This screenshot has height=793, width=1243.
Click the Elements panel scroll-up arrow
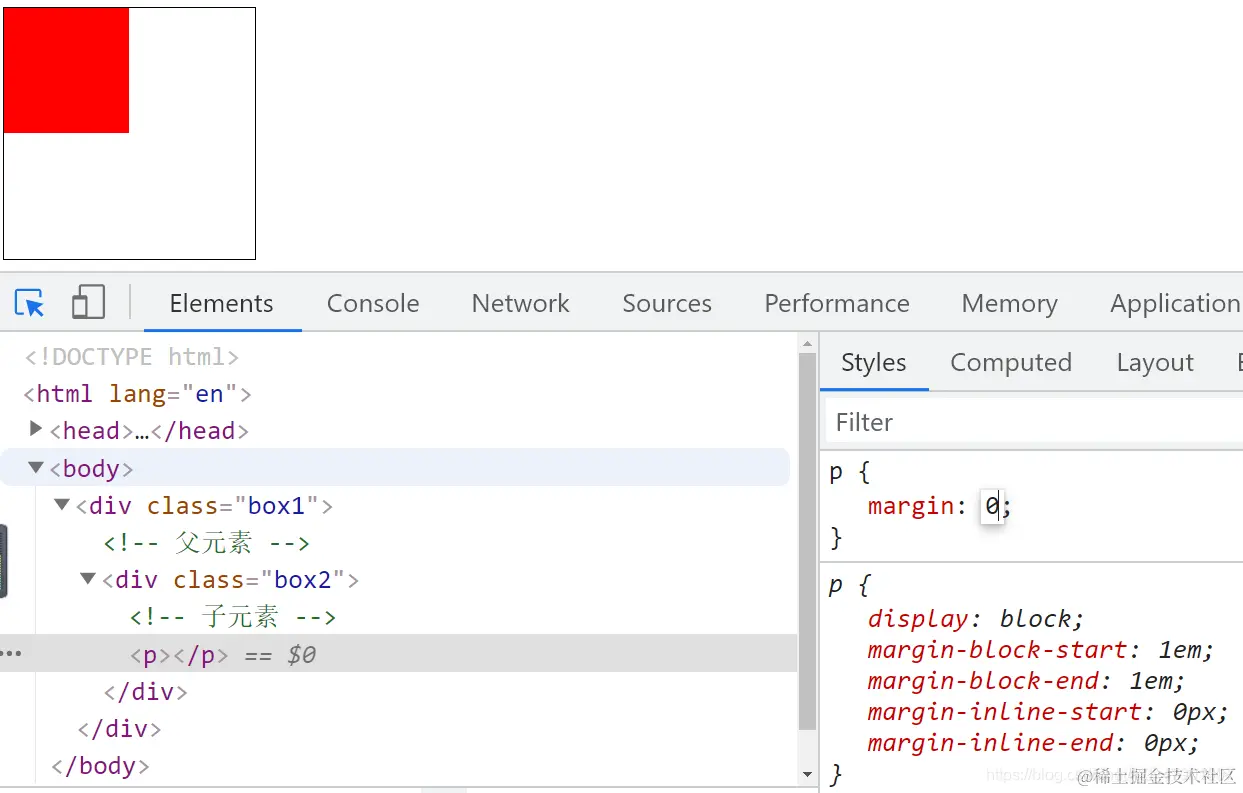(808, 344)
